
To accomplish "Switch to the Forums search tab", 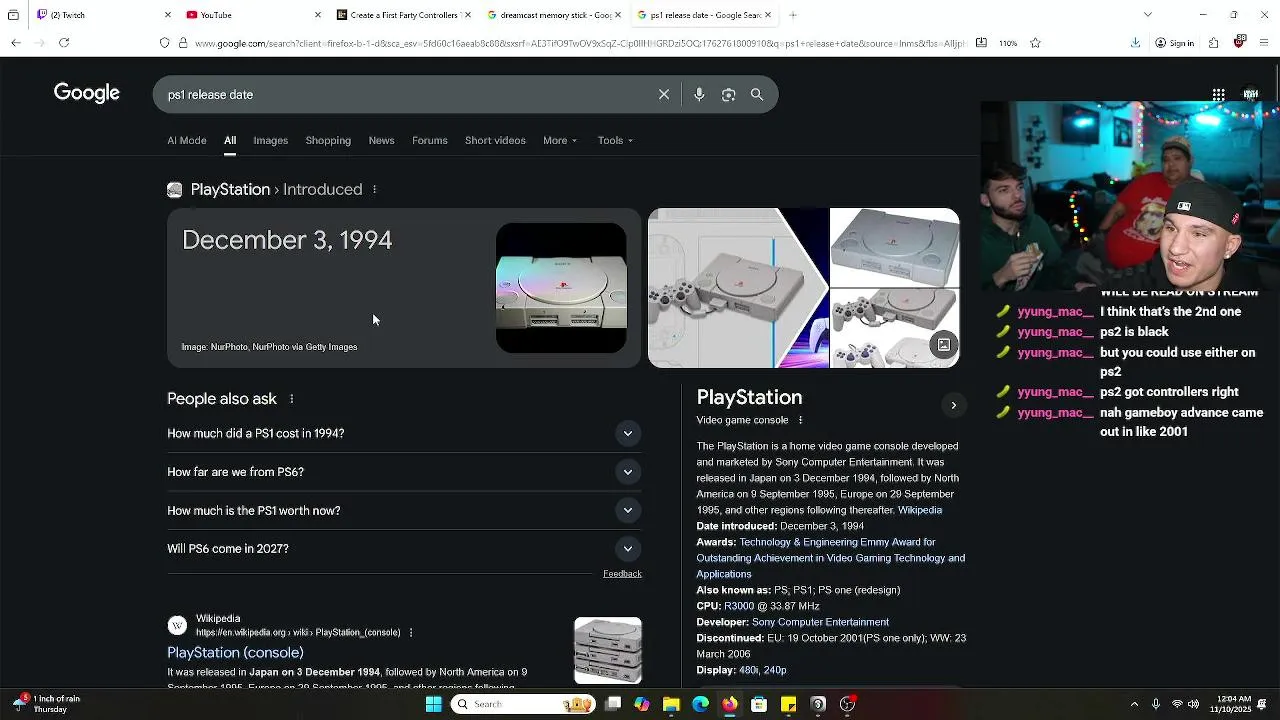I will click(x=430, y=140).
